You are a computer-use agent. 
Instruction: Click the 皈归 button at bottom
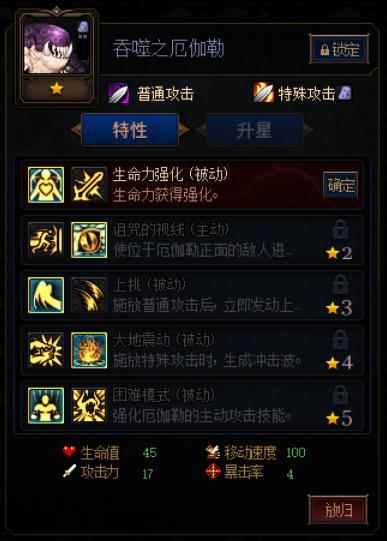coord(338,510)
